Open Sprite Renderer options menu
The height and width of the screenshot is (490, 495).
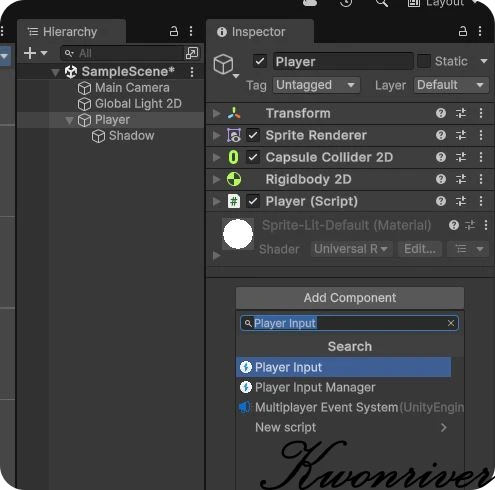tap(481, 135)
